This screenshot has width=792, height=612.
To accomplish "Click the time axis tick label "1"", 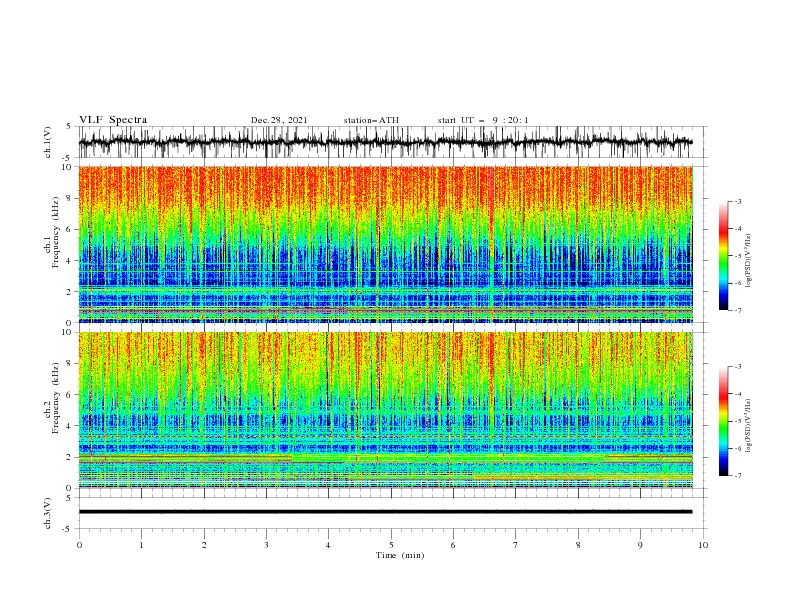I will click(141, 545).
